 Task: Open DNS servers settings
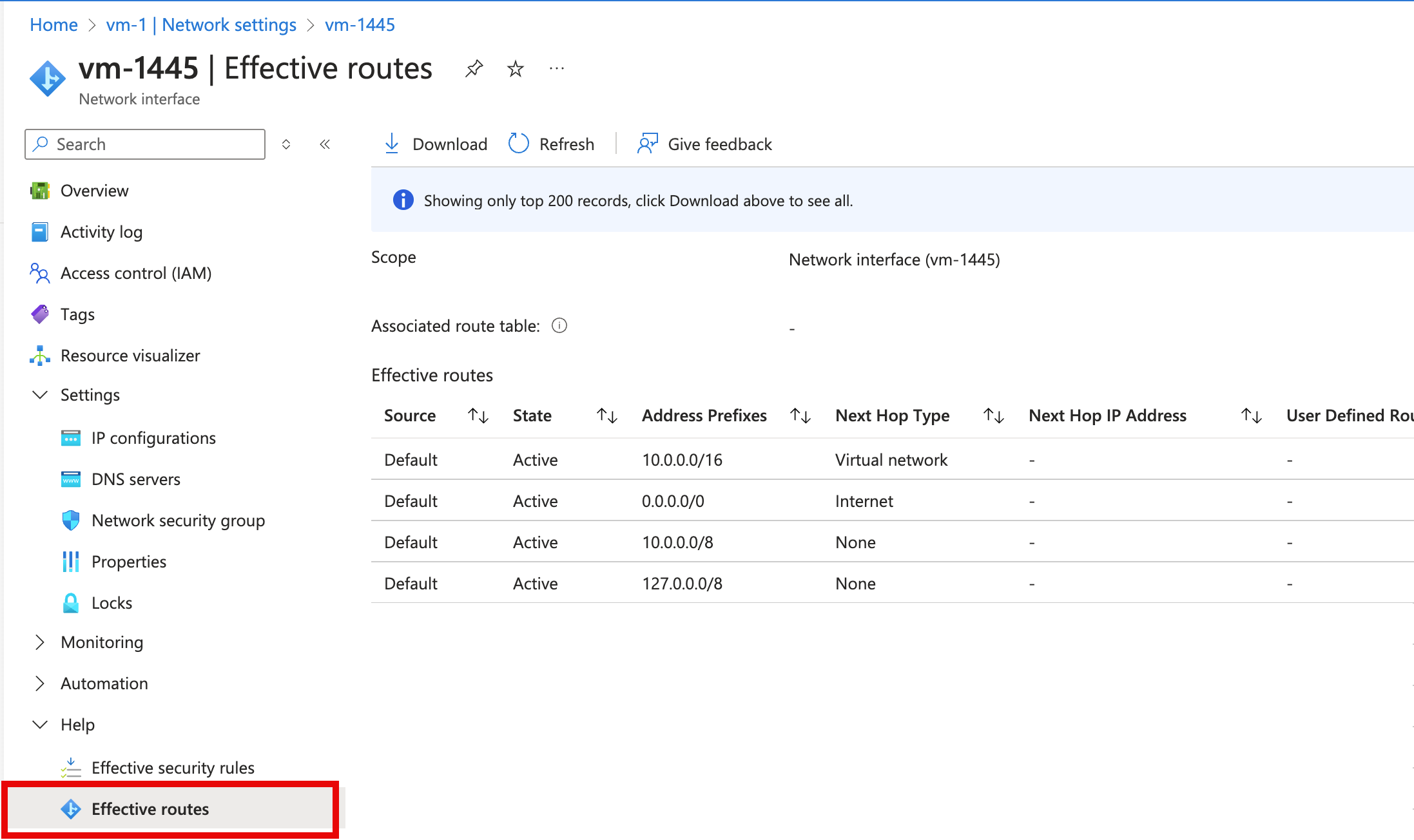point(136,479)
